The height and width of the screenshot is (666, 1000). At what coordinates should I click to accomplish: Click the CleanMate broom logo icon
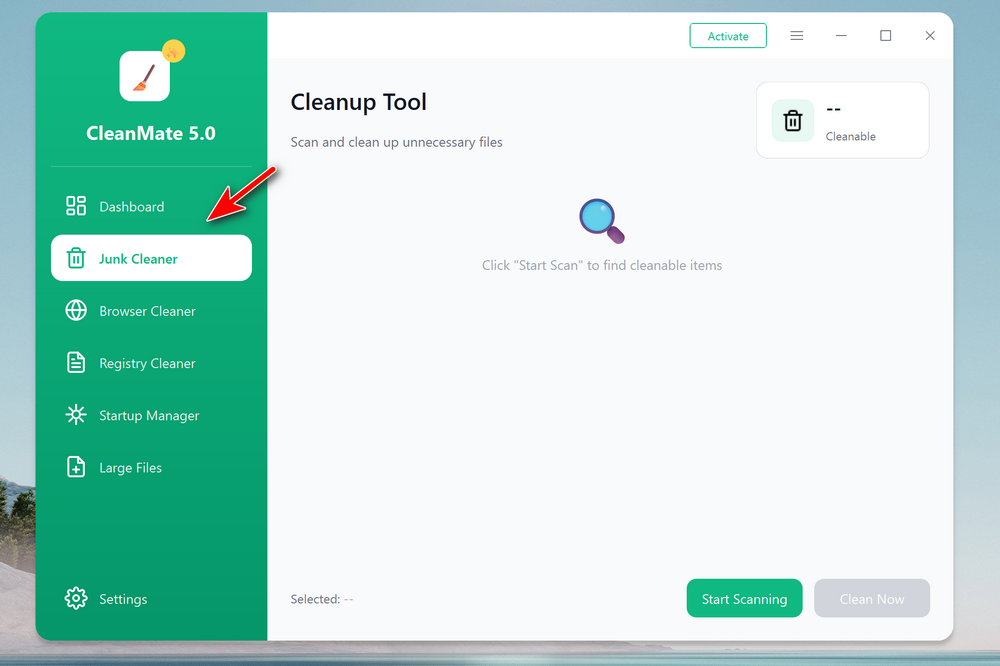[144, 76]
